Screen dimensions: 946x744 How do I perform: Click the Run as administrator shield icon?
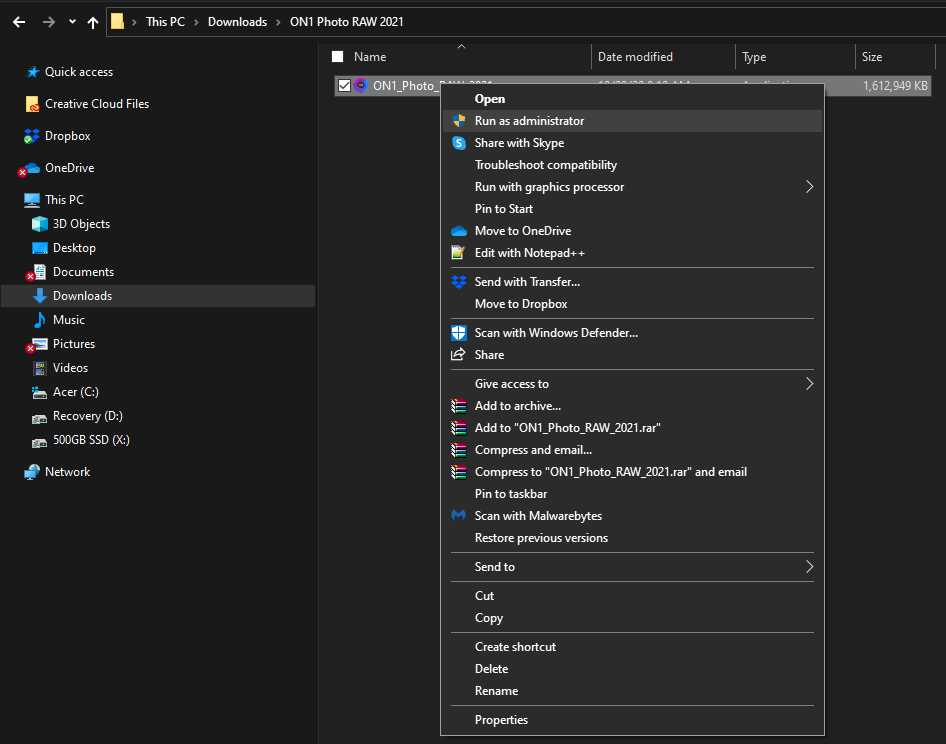pos(459,121)
